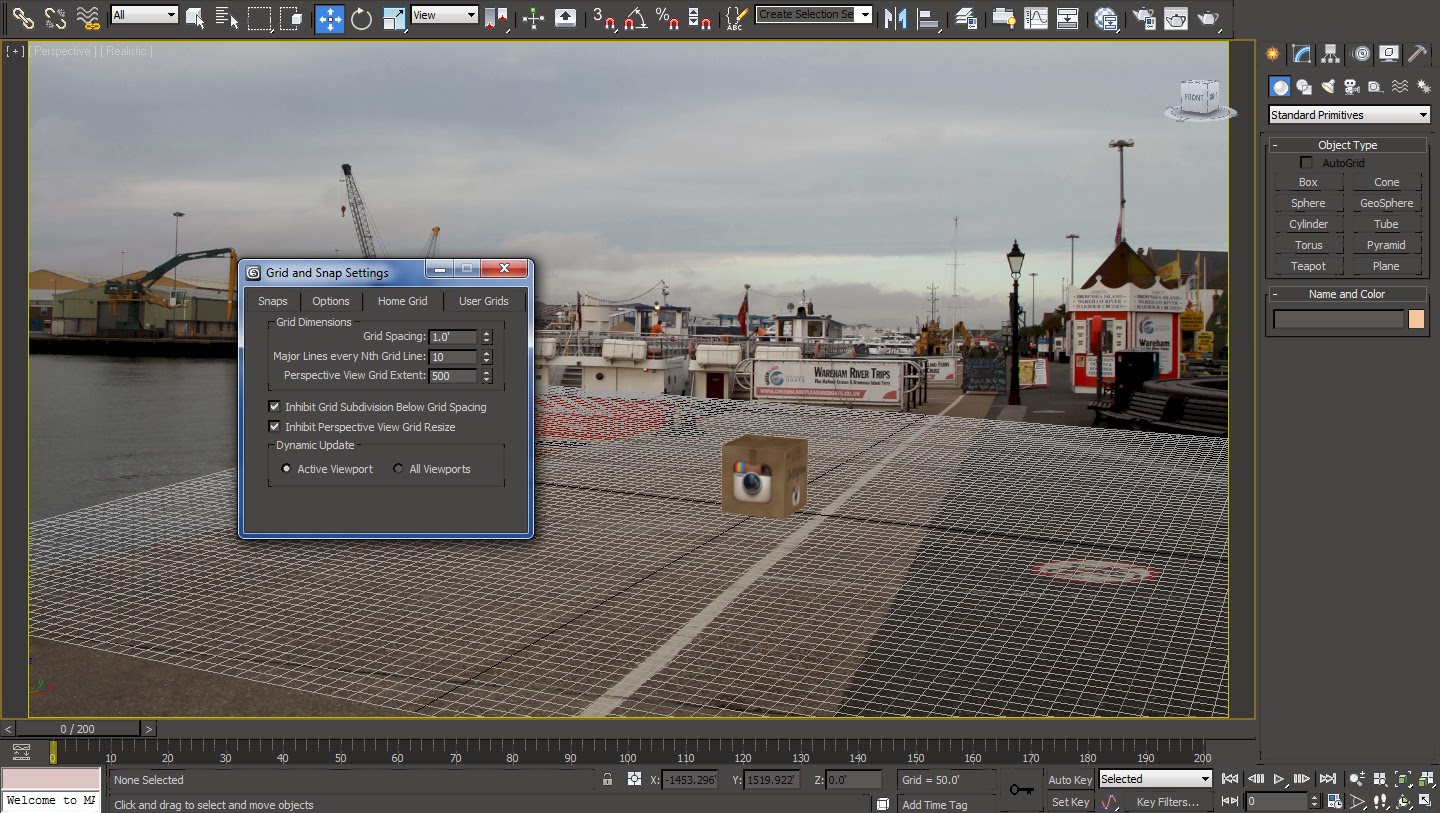Viewport: 1440px width, 813px height.
Task: Open Render Setup teapot icon
Action: point(1144,18)
